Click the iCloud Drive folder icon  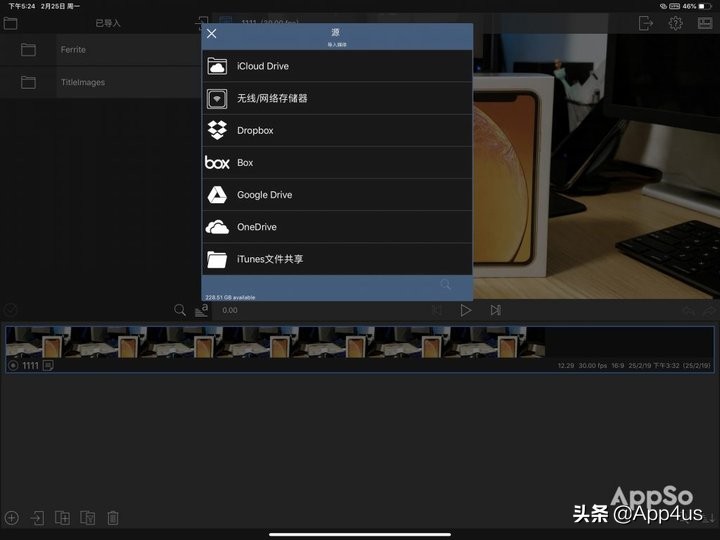(217, 66)
